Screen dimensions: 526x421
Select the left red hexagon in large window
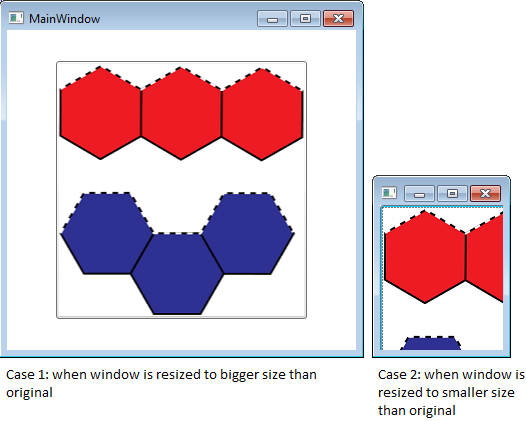point(100,113)
